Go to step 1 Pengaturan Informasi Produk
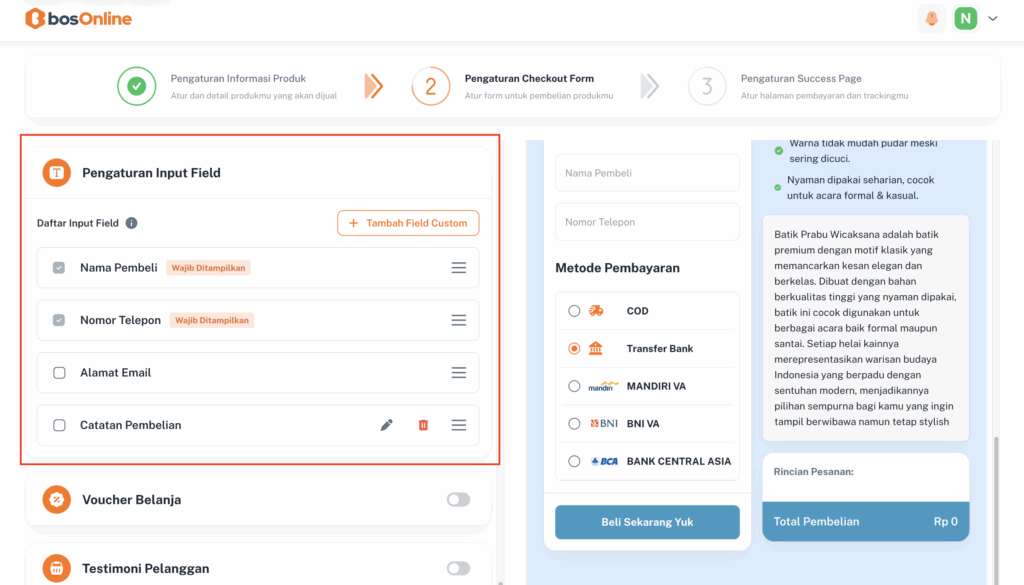This screenshot has width=1024, height=585. coord(137,86)
